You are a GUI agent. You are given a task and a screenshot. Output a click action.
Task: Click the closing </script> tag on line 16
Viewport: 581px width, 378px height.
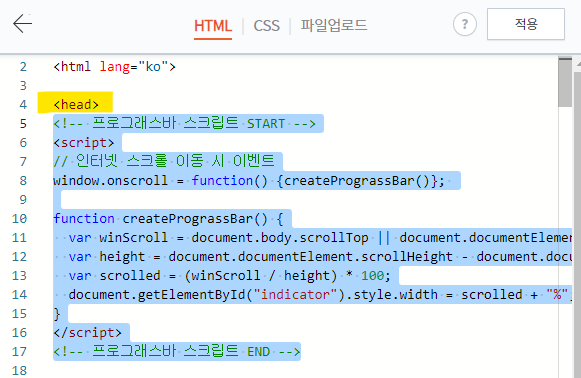click(x=87, y=333)
